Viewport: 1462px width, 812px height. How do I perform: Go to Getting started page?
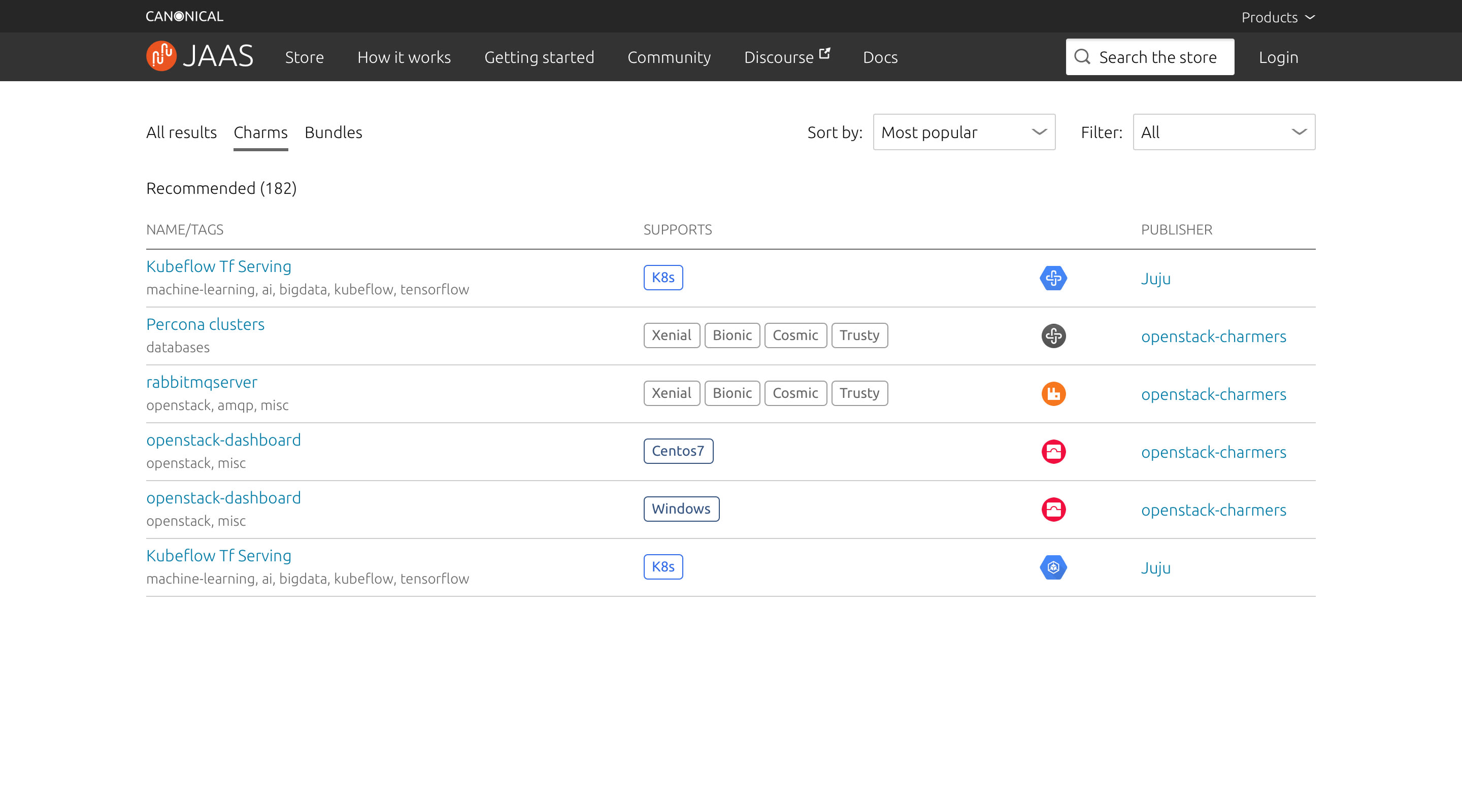pyautogui.click(x=539, y=57)
